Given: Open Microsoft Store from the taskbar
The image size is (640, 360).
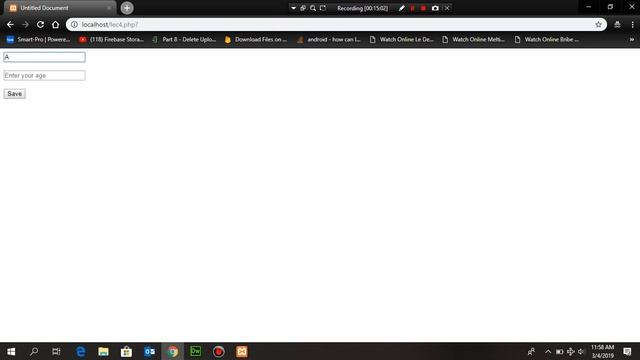Looking at the screenshot, I should pyautogui.click(x=127, y=351).
